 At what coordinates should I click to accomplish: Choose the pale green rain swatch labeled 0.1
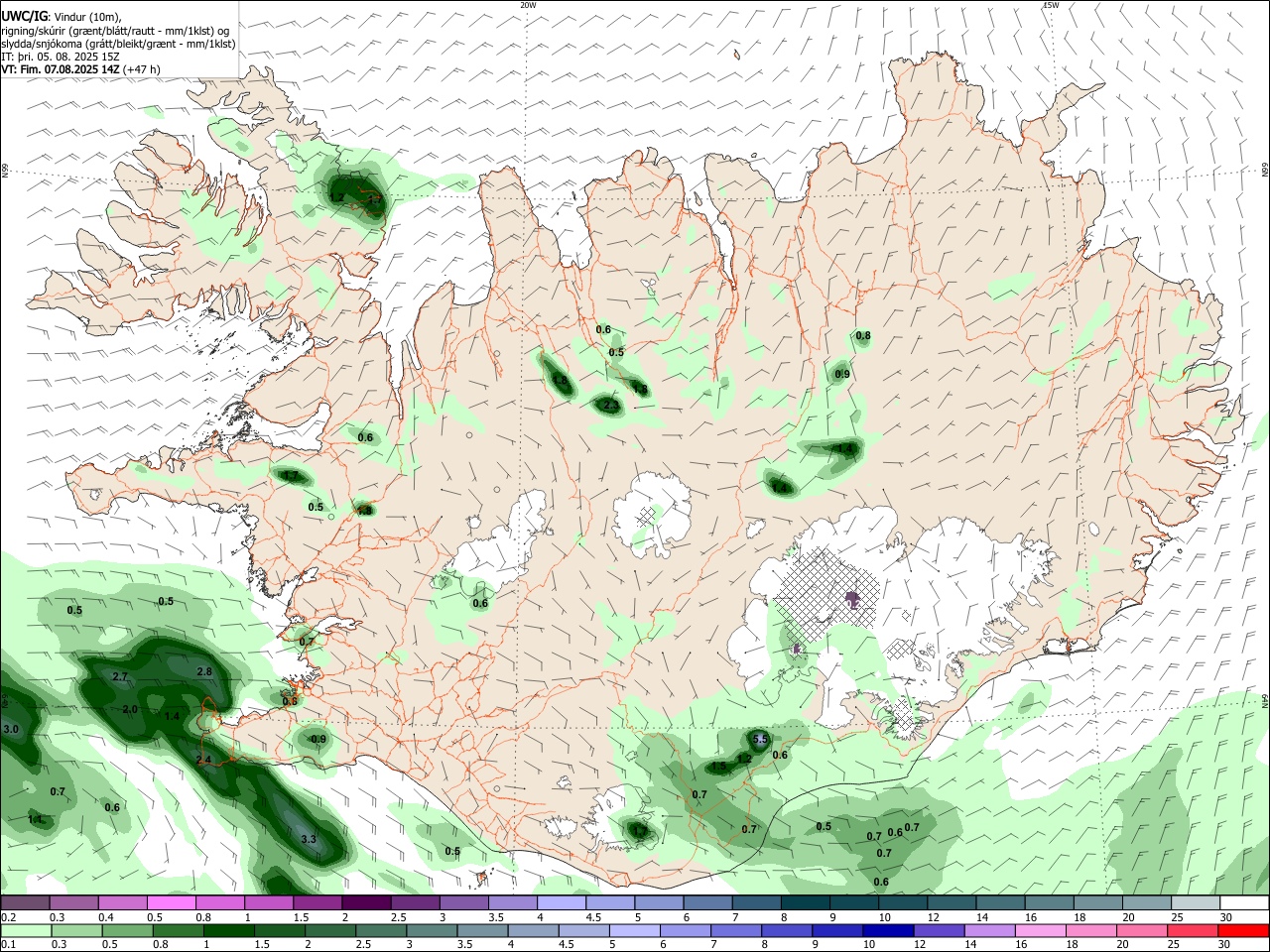point(26,930)
